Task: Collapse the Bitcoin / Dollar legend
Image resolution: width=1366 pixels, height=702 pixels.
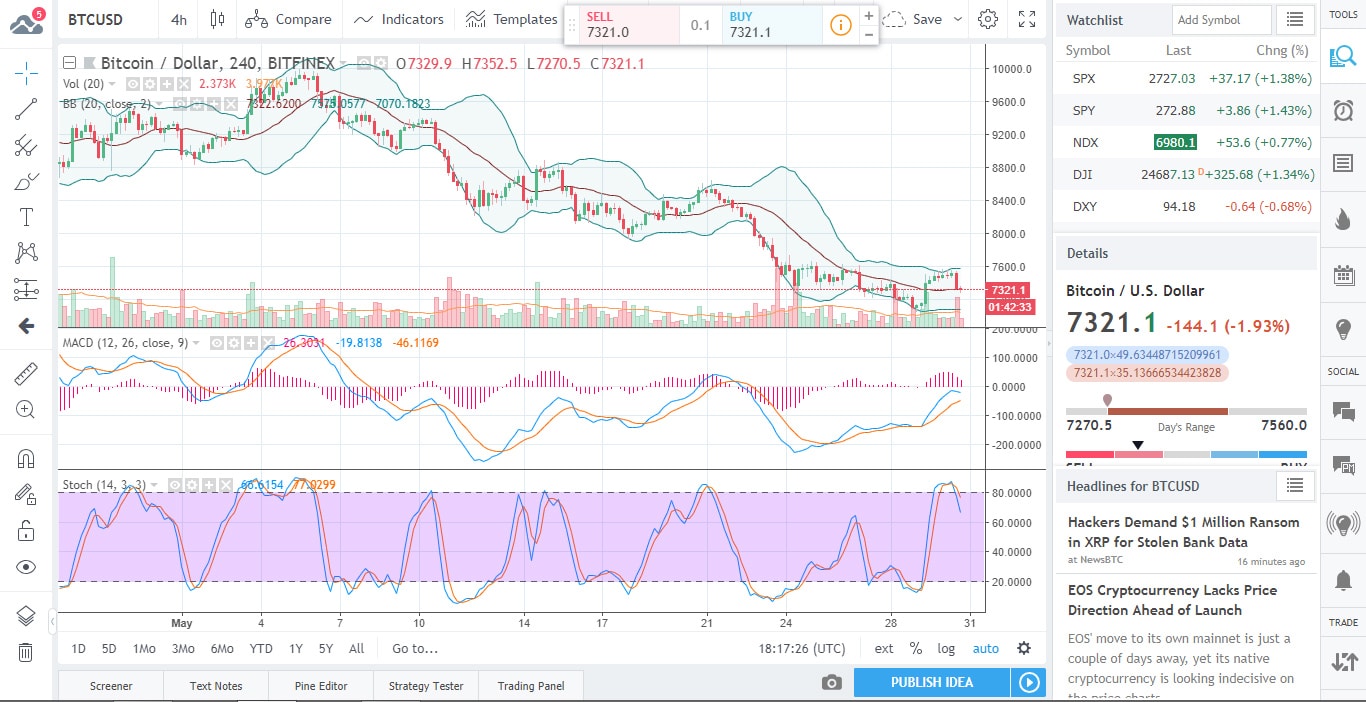Action: 69,63
